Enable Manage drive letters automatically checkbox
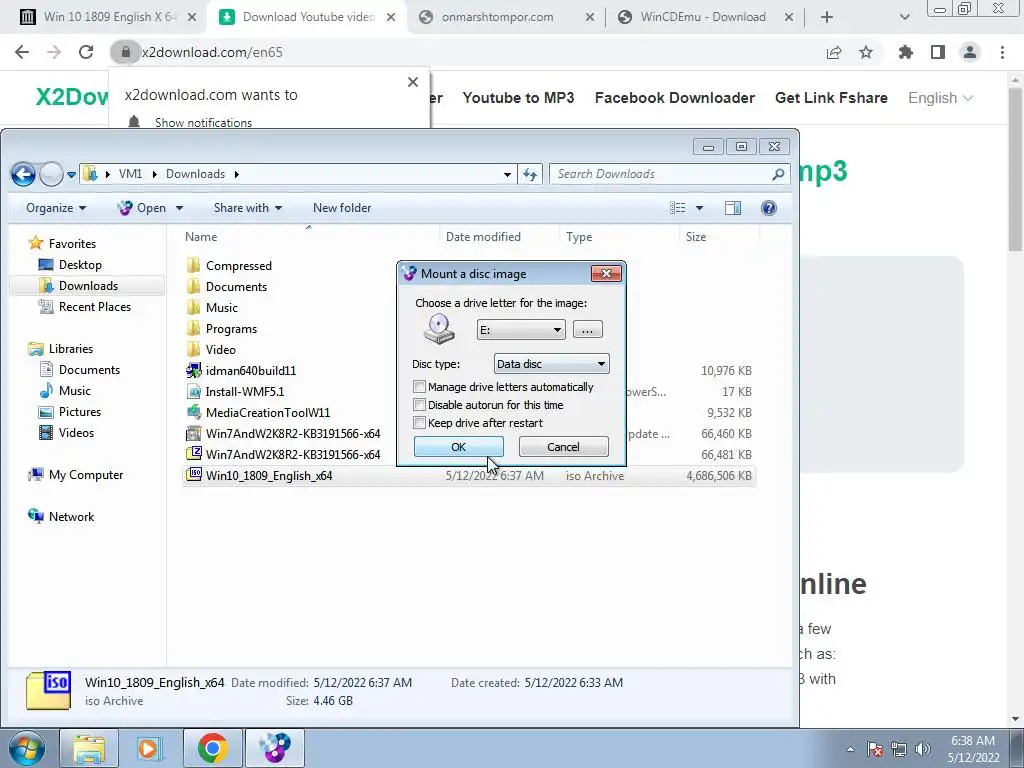Screen dimensions: 1024x768 click(419, 387)
